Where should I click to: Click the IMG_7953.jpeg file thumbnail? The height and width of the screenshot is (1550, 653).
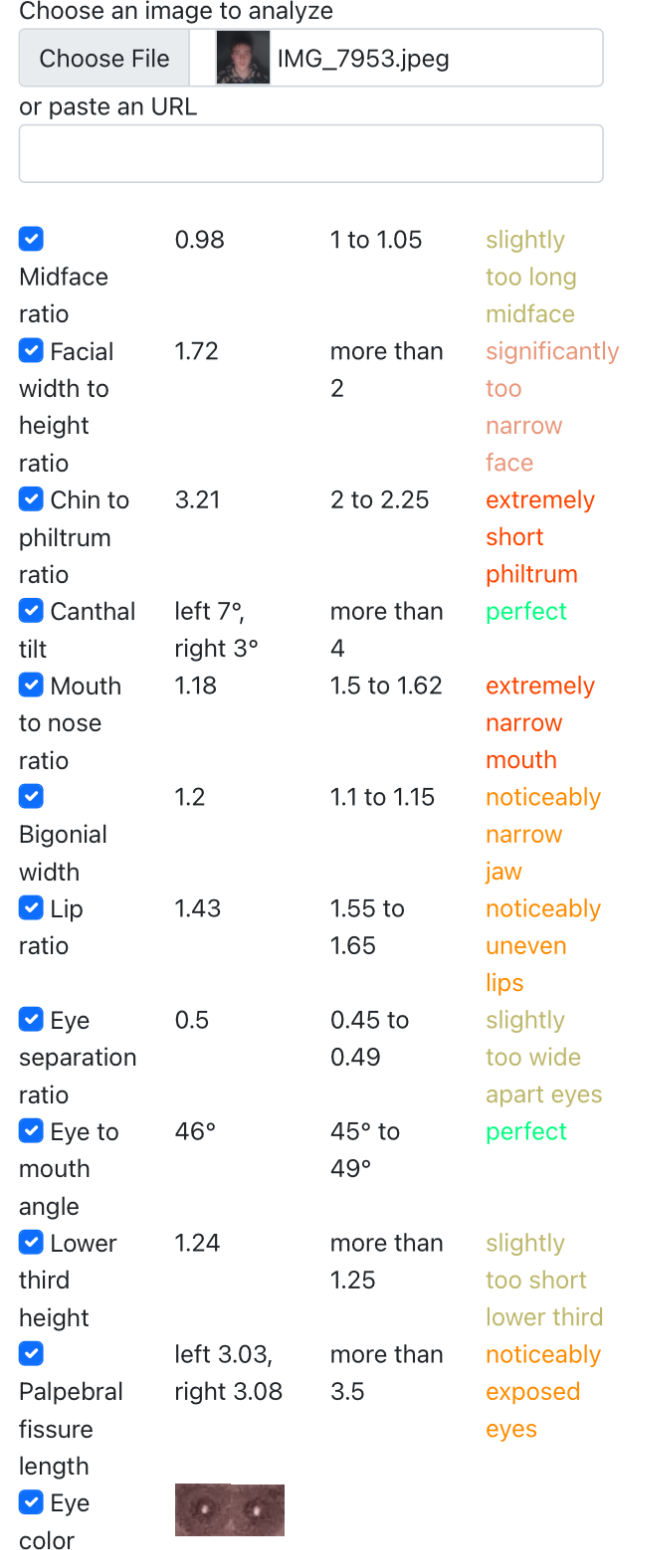point(243,58)
